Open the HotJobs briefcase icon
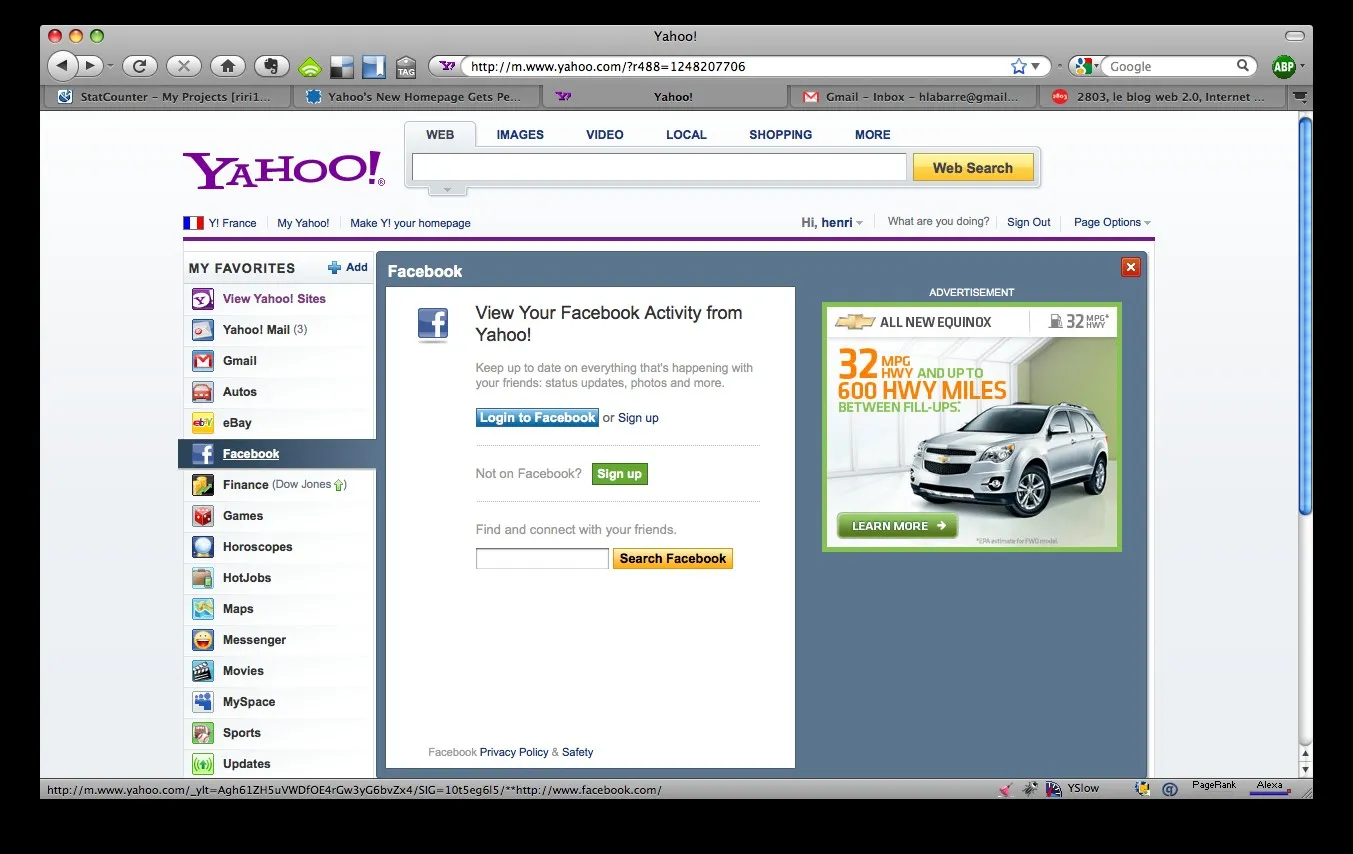This screenshot has width=1353, height=854. (x=203, y=578)
